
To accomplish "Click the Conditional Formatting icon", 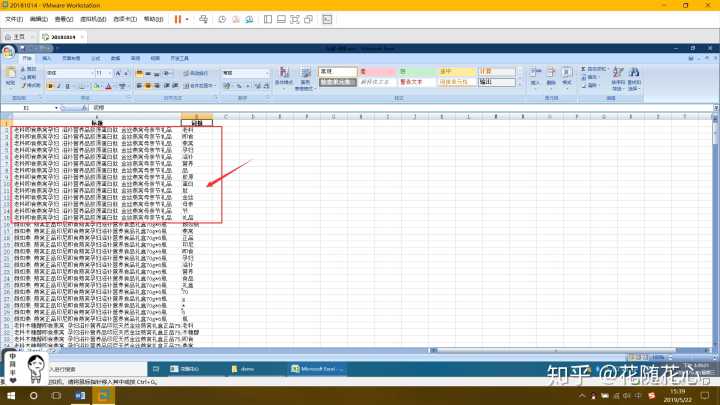I will coord(284,76).
